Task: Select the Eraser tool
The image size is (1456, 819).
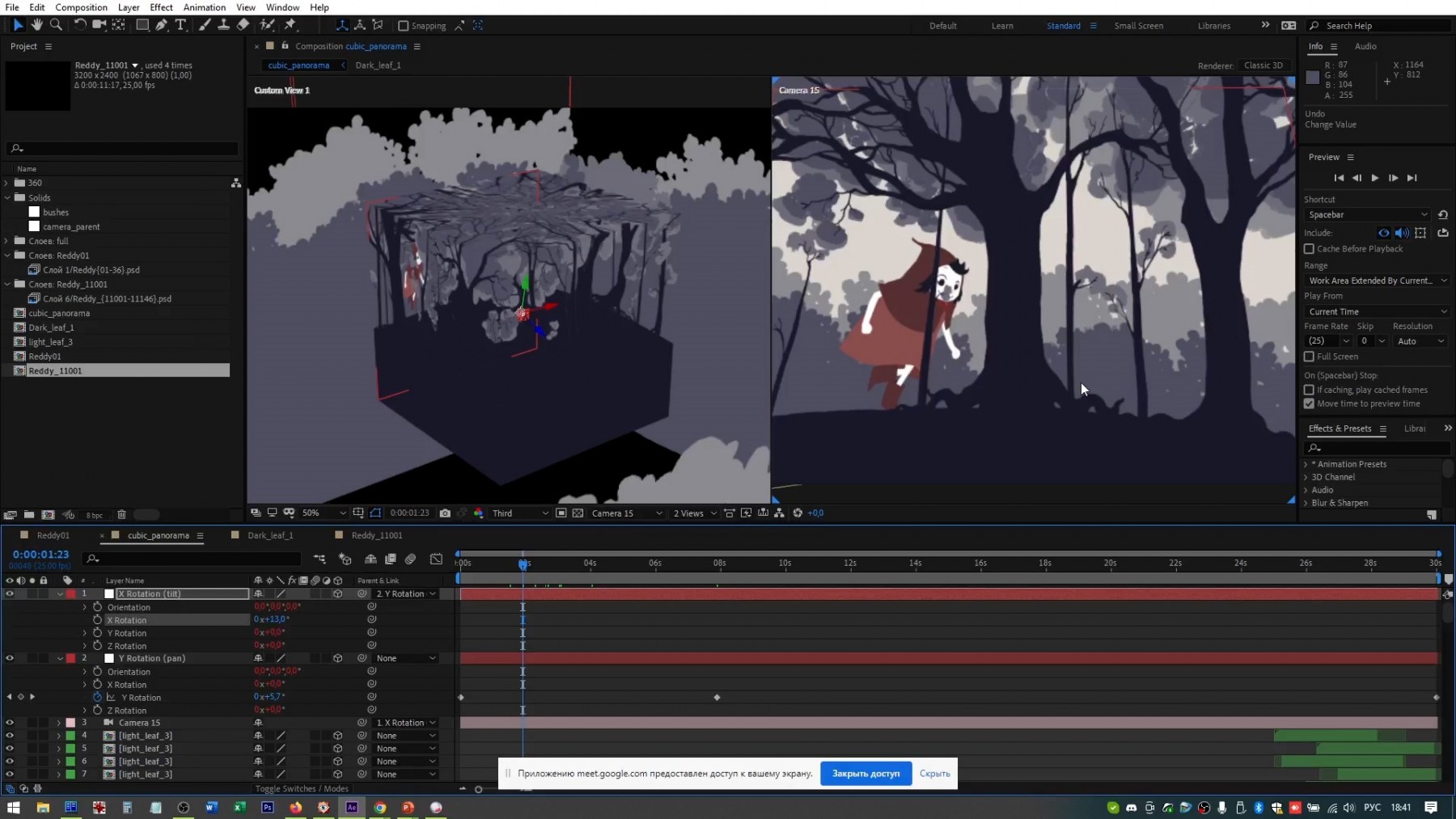Action: [x=243, y=25]
